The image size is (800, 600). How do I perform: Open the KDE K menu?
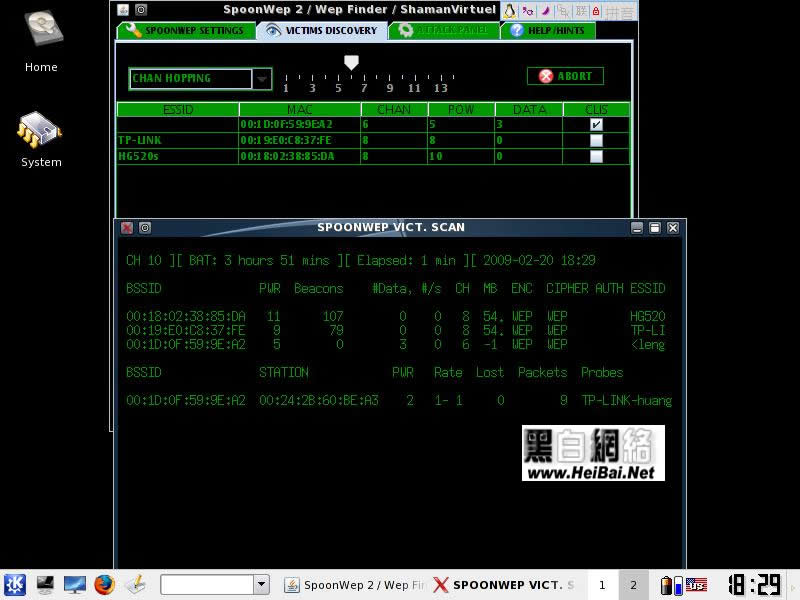tap(14, 585)
